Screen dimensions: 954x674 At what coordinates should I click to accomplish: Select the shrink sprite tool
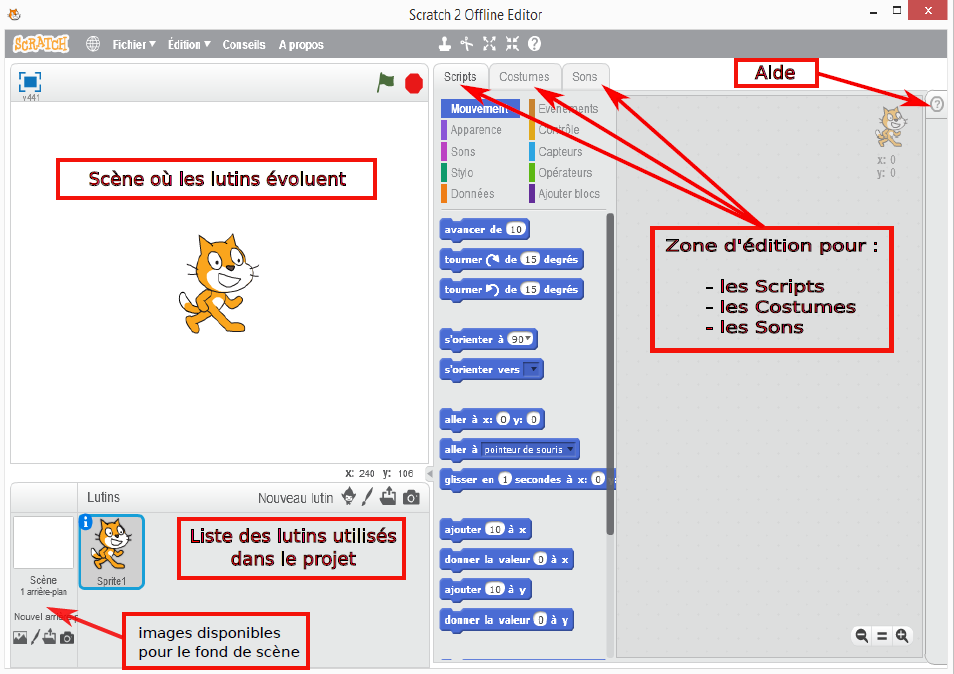click(512, 44)
